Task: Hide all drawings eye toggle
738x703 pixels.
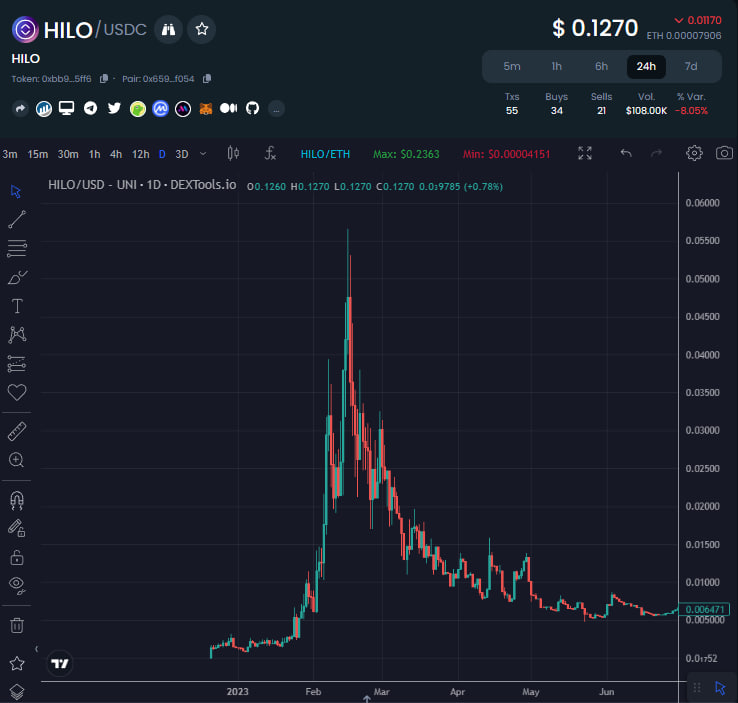Action: 17,585
